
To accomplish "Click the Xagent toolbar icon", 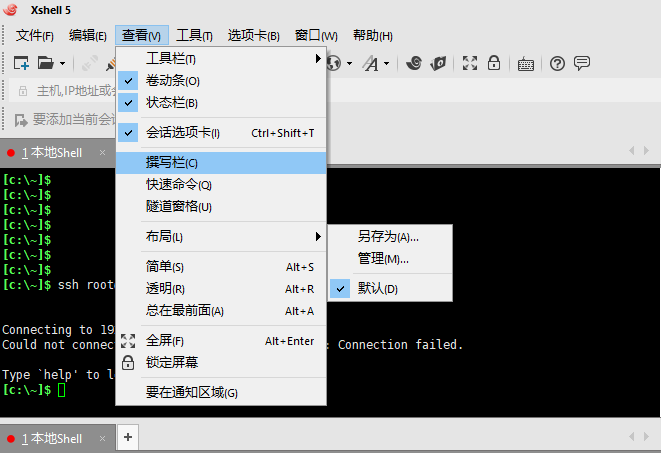I will pyautogui.click(x=438, y=64).
